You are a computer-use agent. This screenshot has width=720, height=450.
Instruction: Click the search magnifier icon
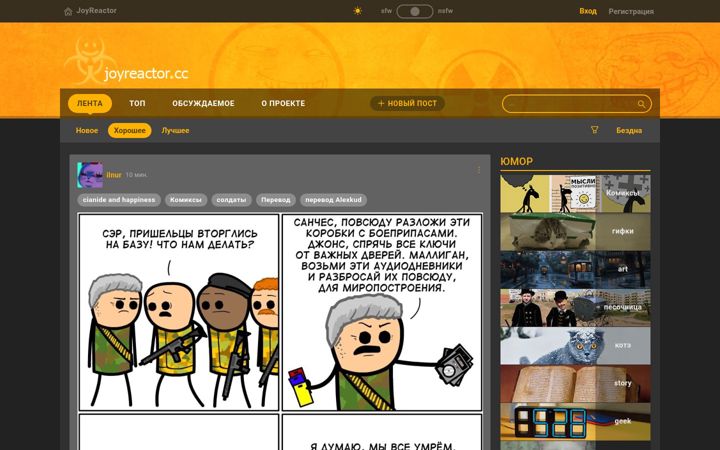641,104
